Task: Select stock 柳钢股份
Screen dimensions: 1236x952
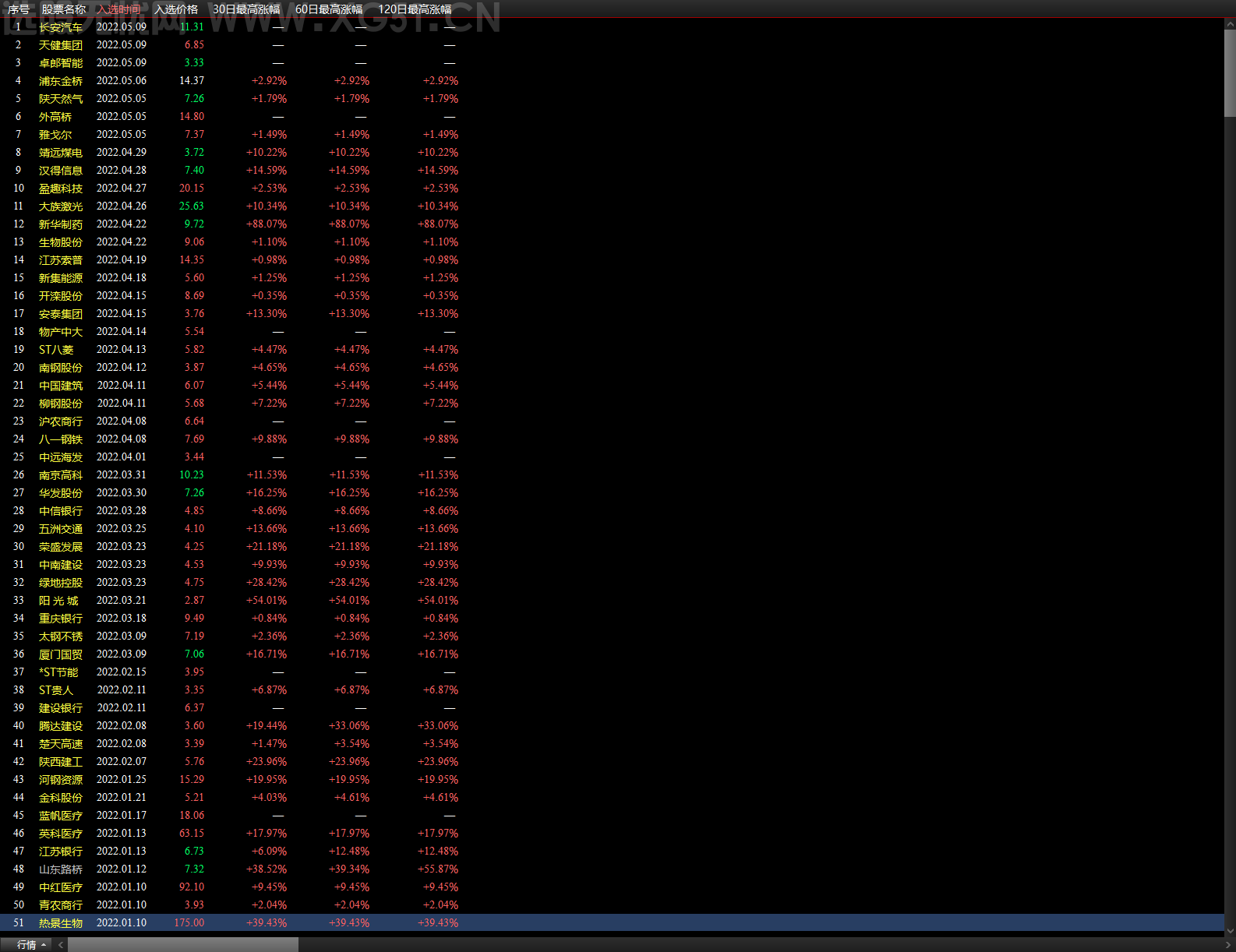Action: coord(61,404)
